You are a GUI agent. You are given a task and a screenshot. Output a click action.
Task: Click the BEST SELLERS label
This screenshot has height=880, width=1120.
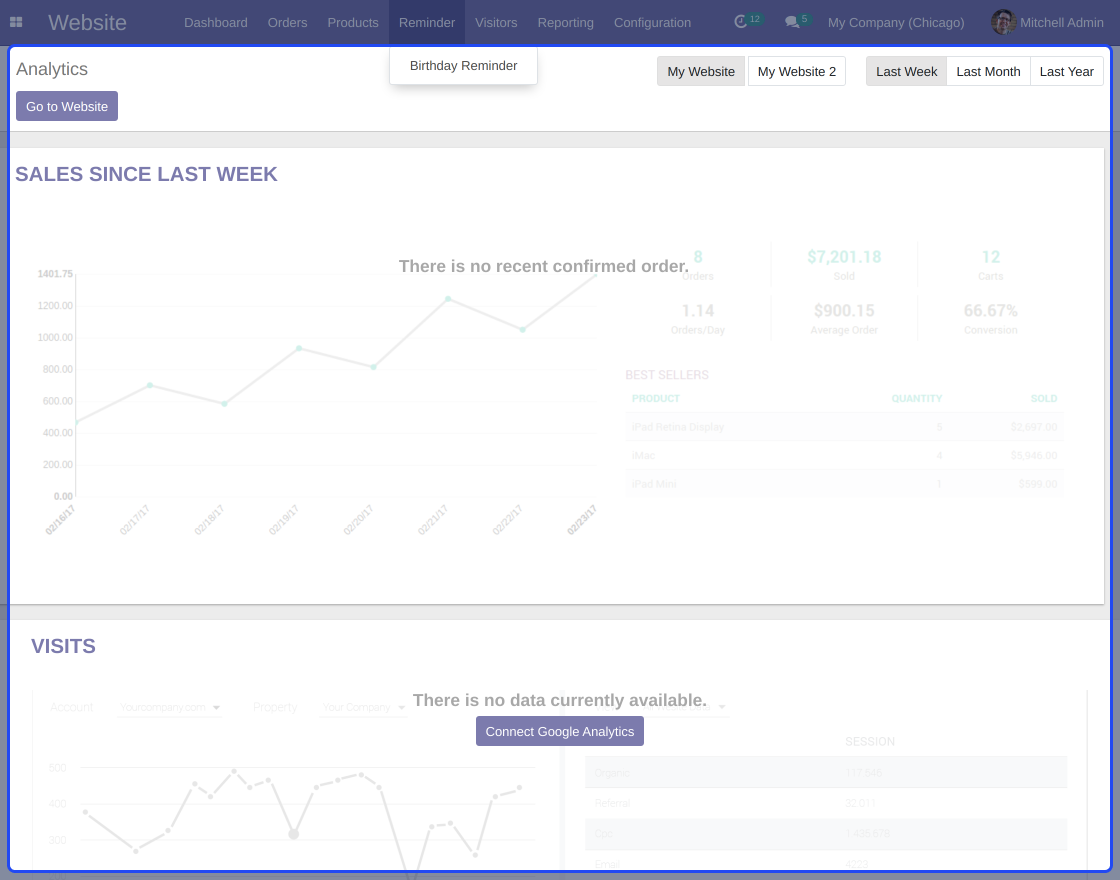tap(667, 375)
